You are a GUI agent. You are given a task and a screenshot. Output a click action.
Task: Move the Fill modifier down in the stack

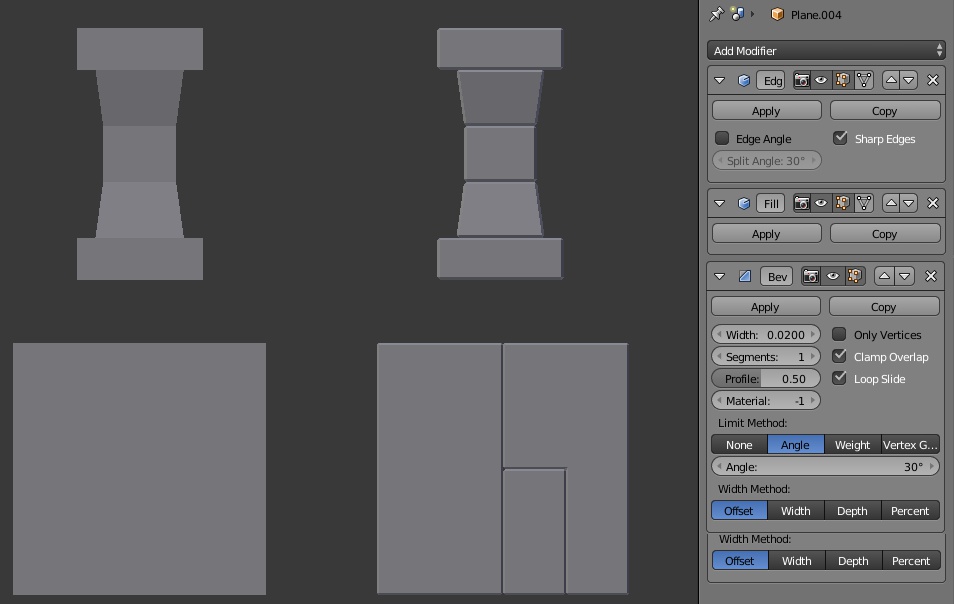coord(908,203)
